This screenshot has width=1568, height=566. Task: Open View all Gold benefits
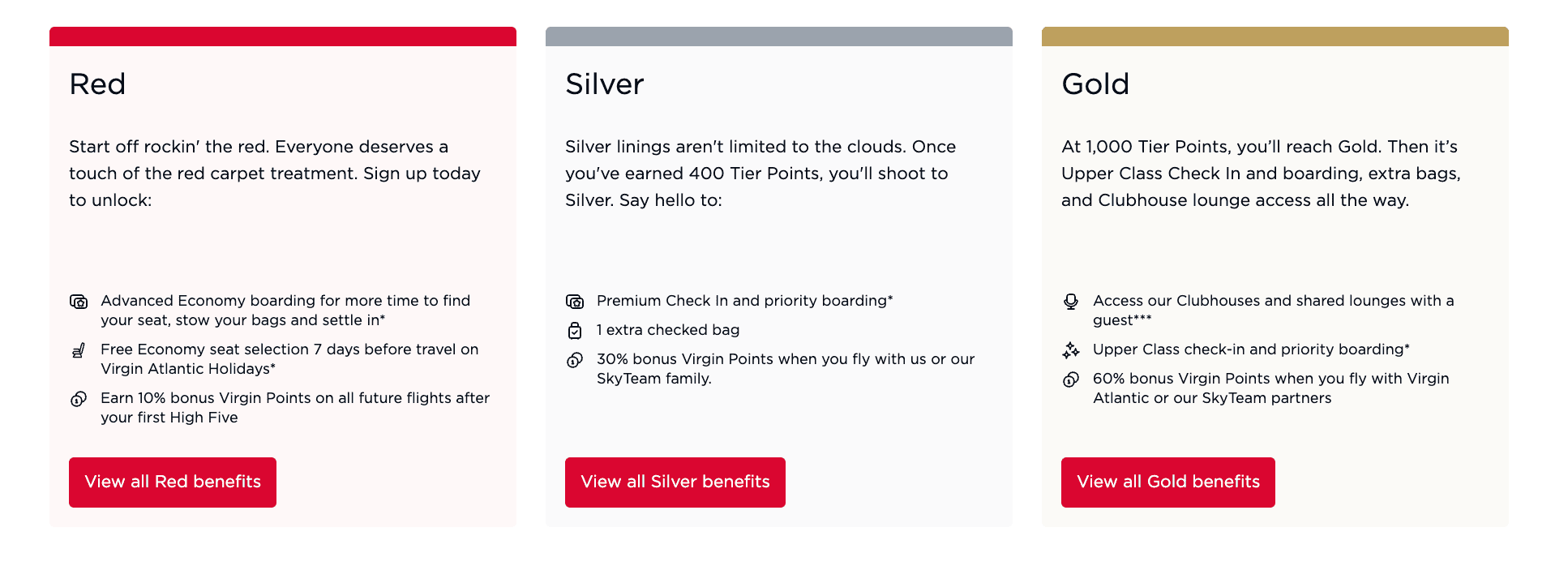1167,482
